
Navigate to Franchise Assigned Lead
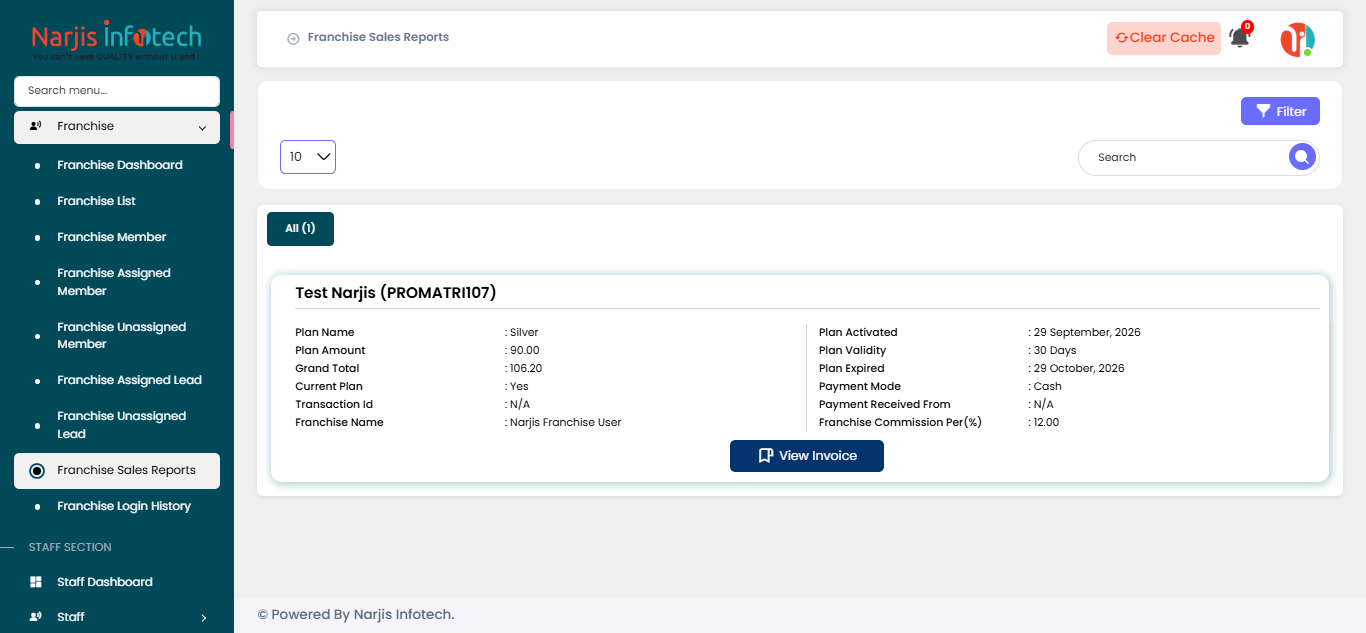[130, 380]
